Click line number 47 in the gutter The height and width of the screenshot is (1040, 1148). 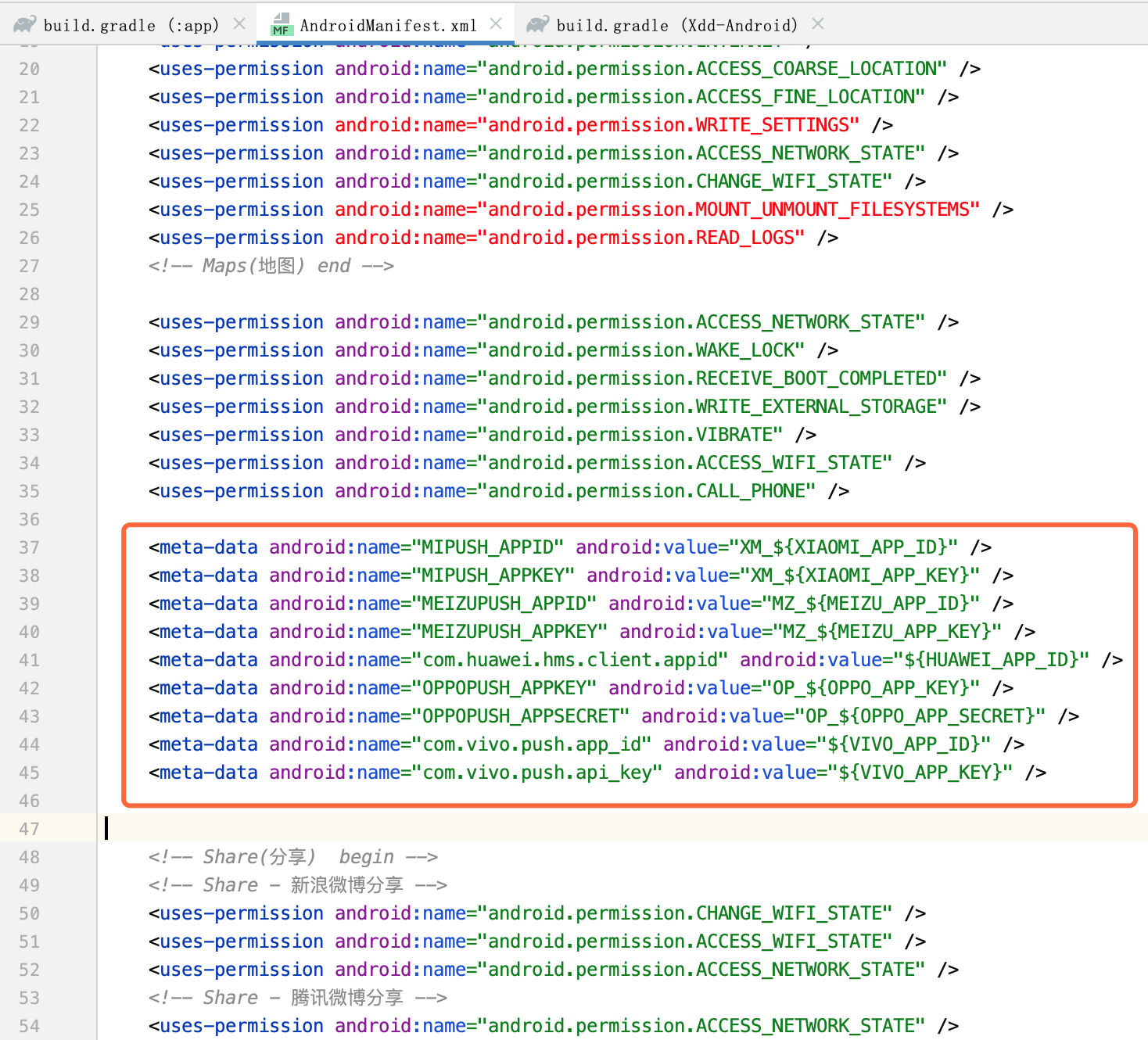[30, 829]
